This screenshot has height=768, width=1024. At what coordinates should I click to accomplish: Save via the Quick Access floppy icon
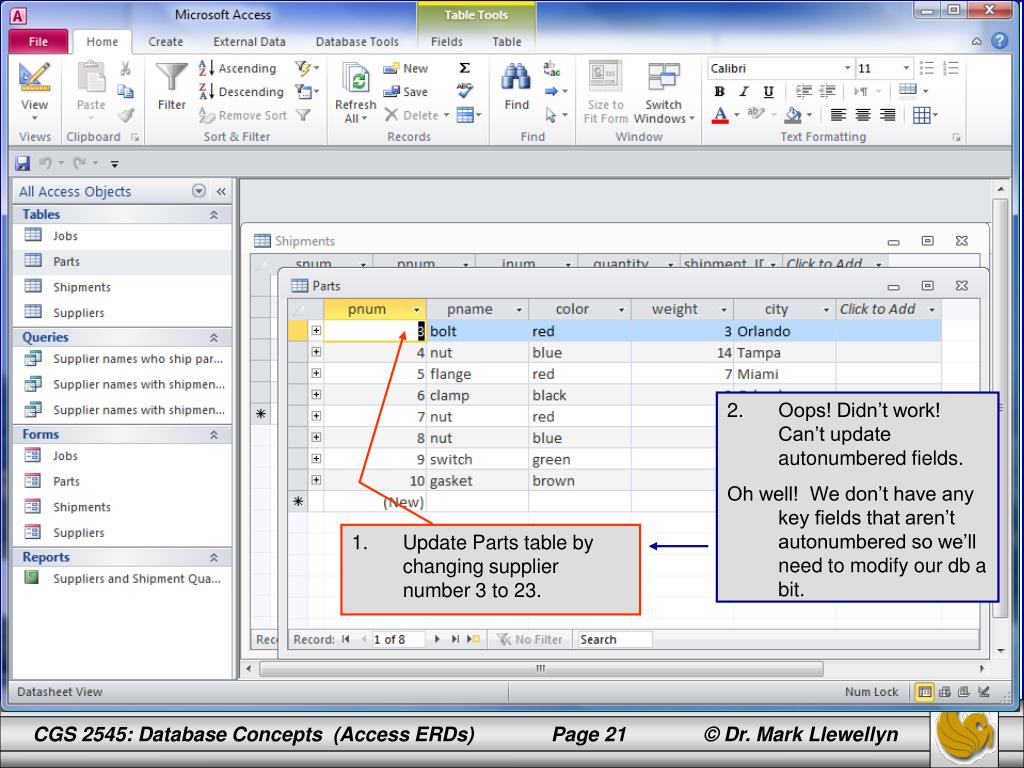[22, 163]
